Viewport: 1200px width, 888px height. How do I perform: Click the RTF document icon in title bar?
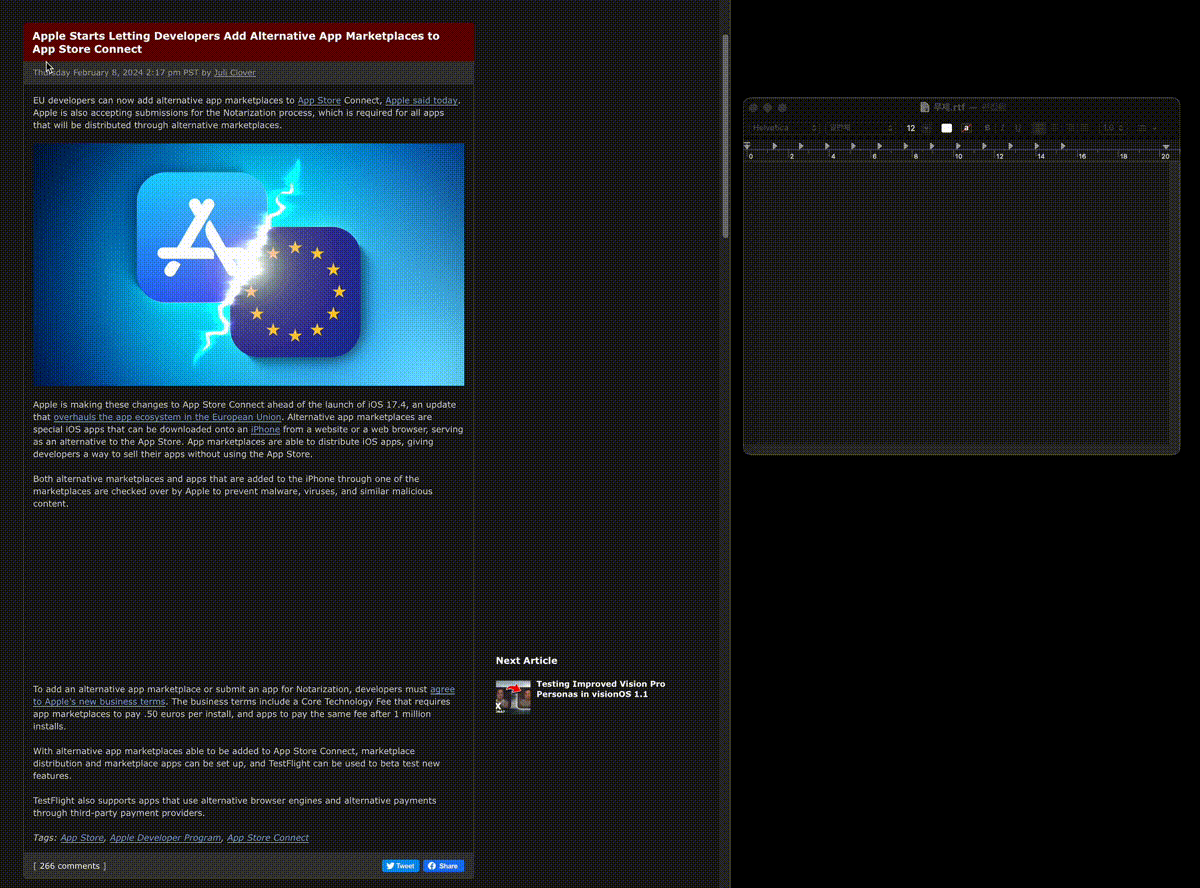(925, 107)
